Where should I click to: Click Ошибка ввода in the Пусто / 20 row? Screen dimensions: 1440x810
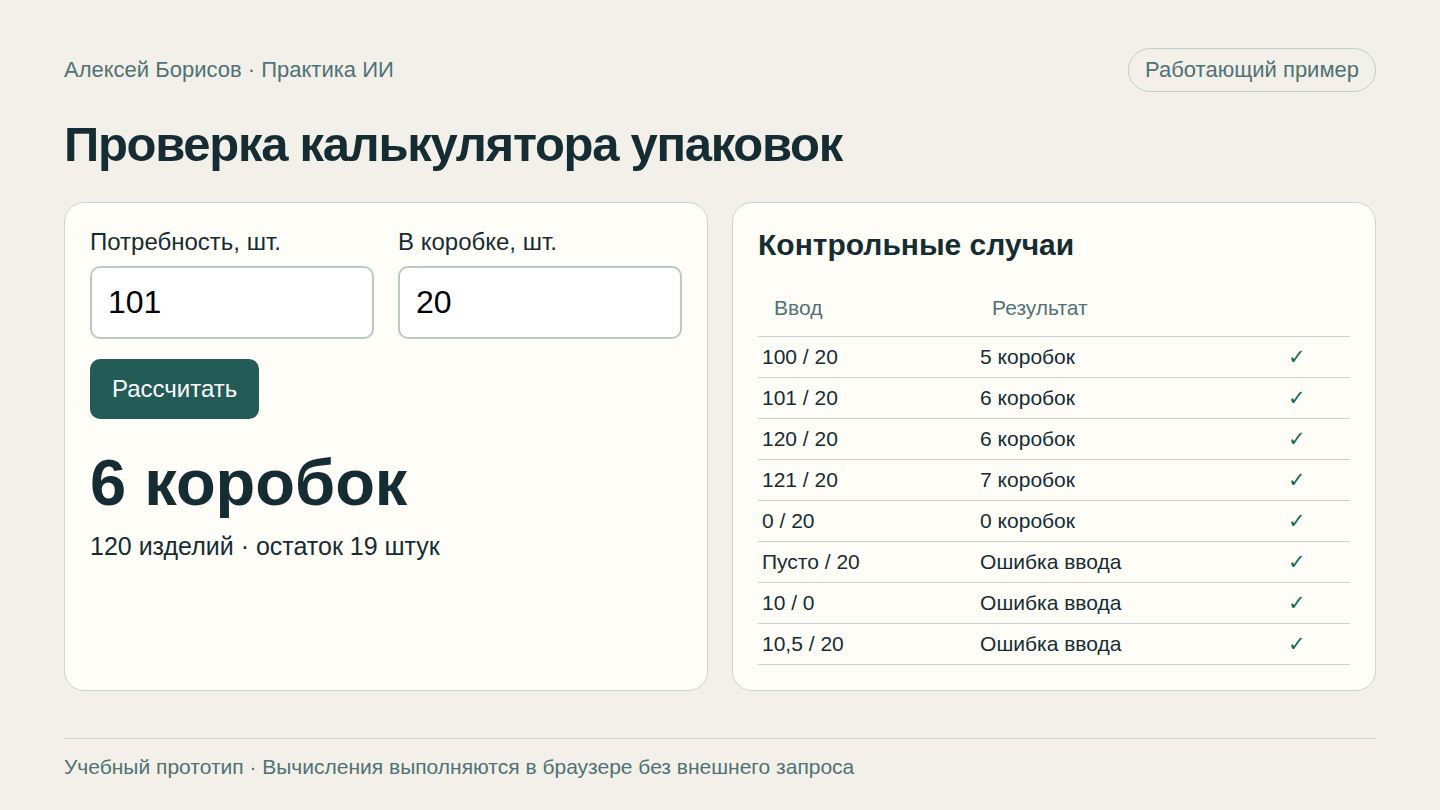pos(1050,562)
